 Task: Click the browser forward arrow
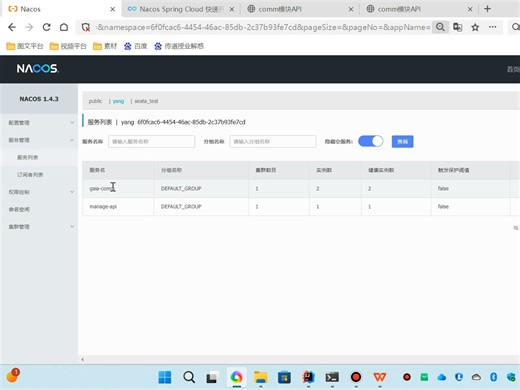[29, 27]
